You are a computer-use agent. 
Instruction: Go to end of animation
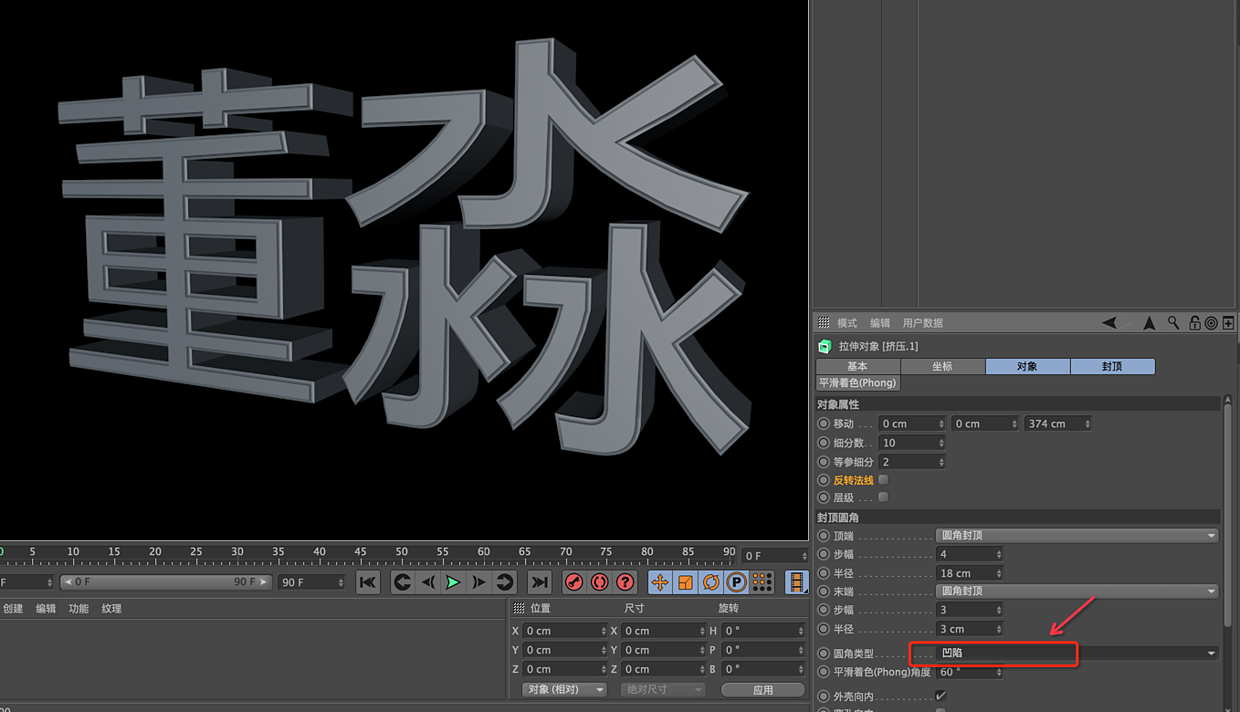[x=540, y=582]
